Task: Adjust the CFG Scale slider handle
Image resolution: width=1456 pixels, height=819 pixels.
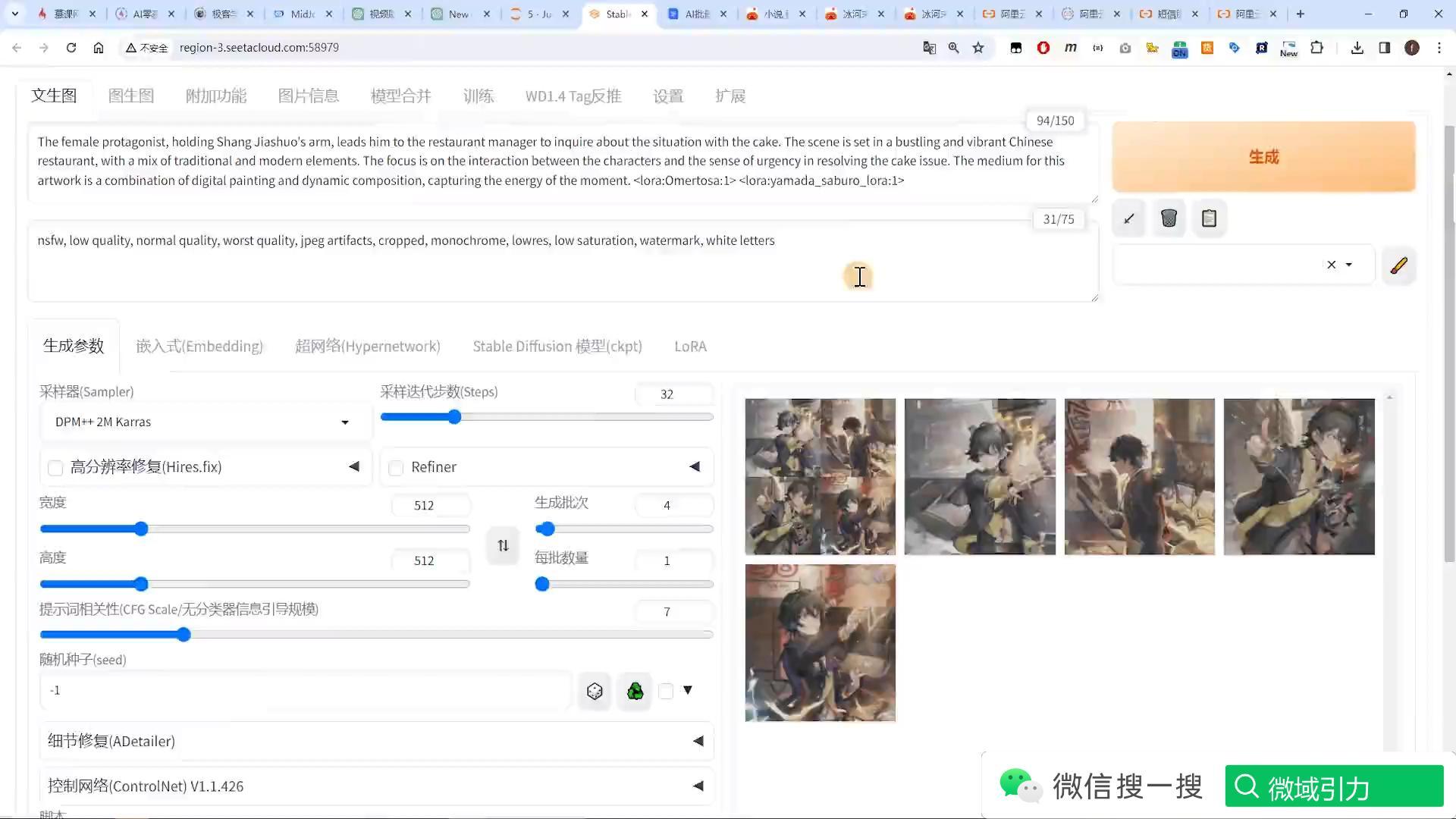Action: pyautogui.click(x=184, y=635)
